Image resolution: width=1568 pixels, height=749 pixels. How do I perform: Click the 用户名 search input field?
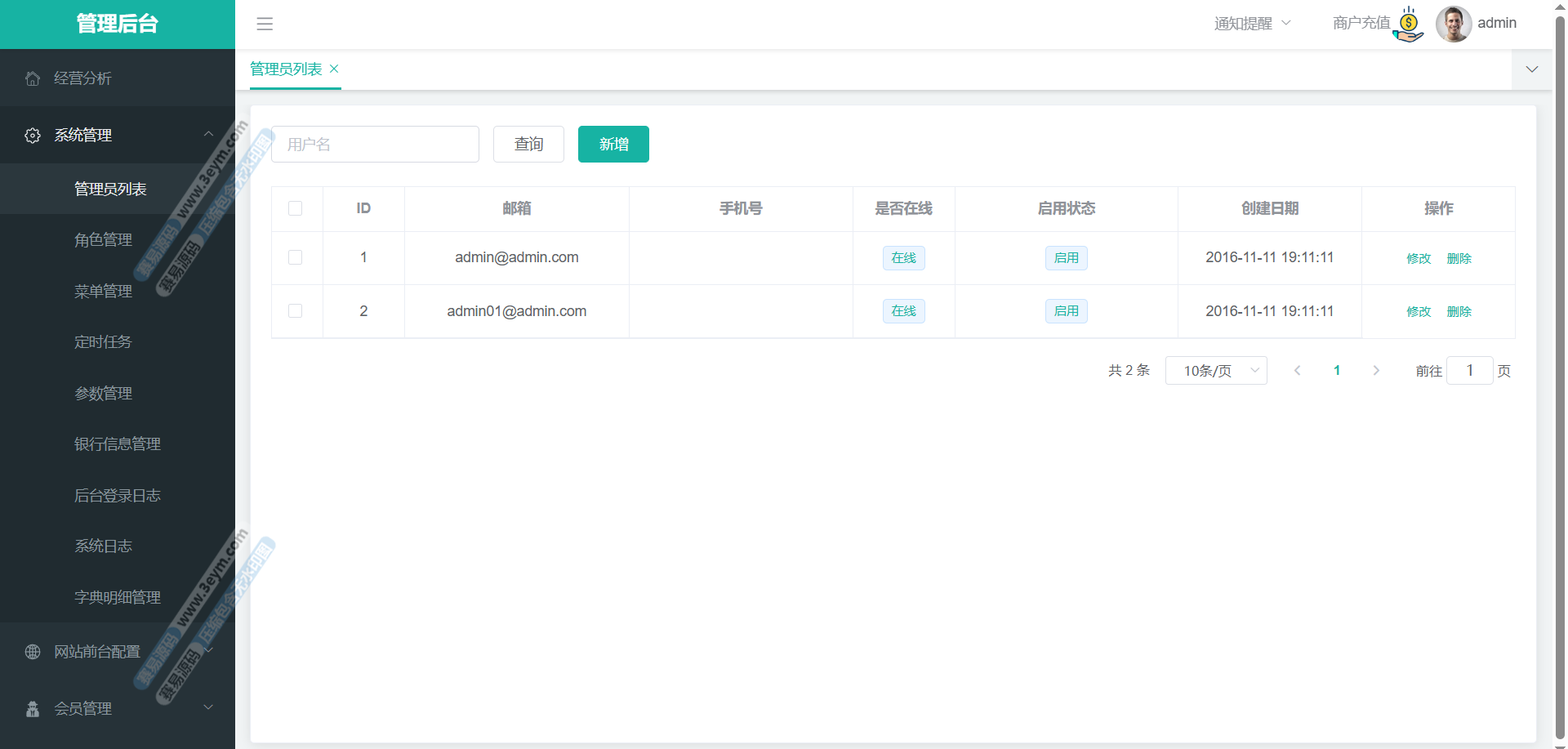coord(375,145)
